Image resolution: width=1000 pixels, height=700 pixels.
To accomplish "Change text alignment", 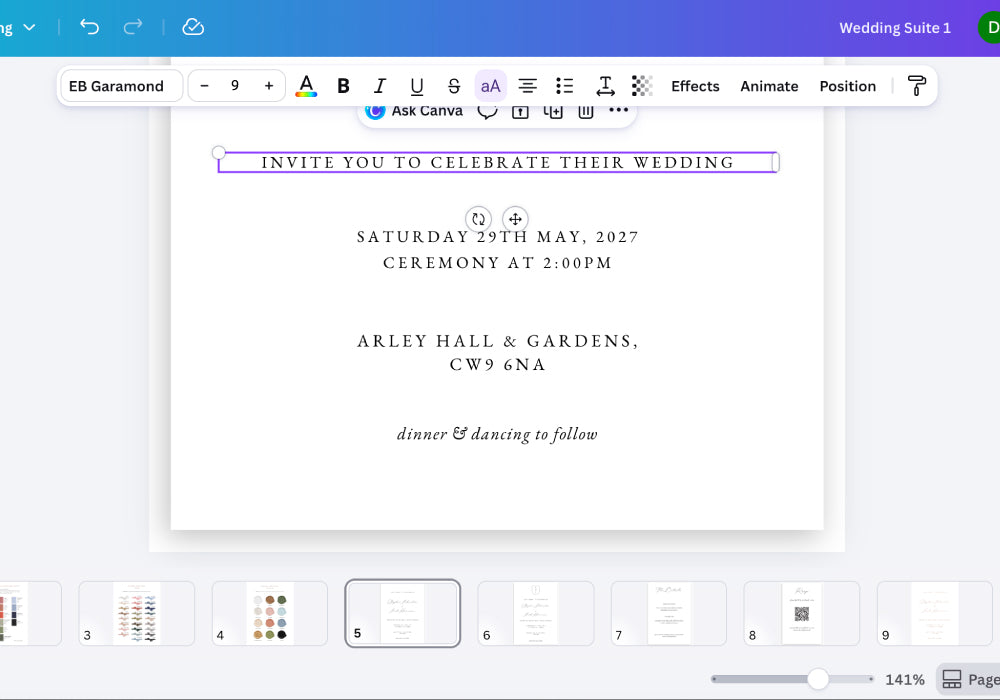I will click(x=527, y=86).
